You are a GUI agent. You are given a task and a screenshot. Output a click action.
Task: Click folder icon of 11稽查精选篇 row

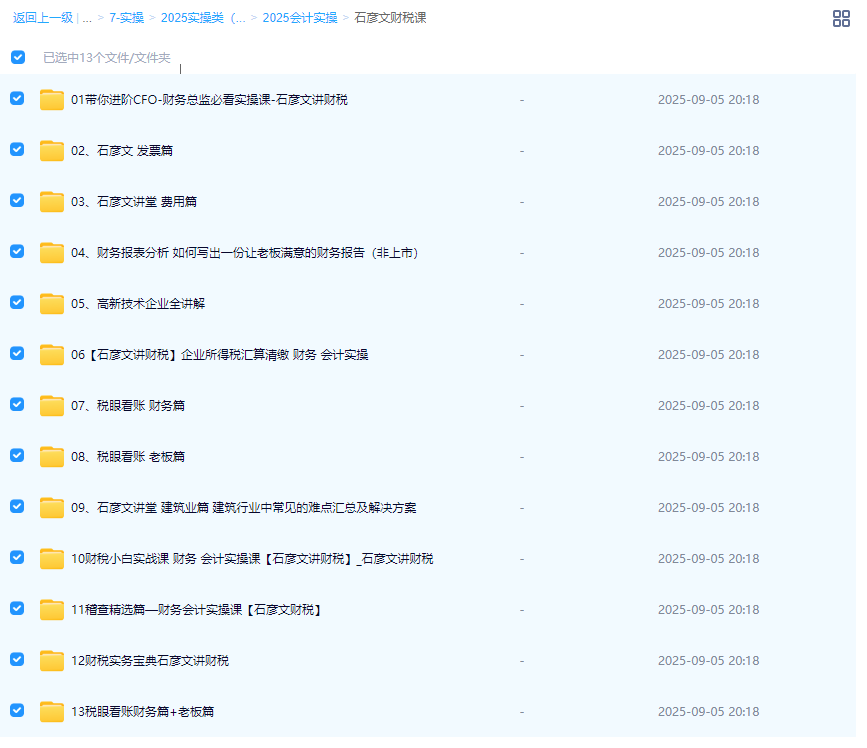(x=51, y=610)
